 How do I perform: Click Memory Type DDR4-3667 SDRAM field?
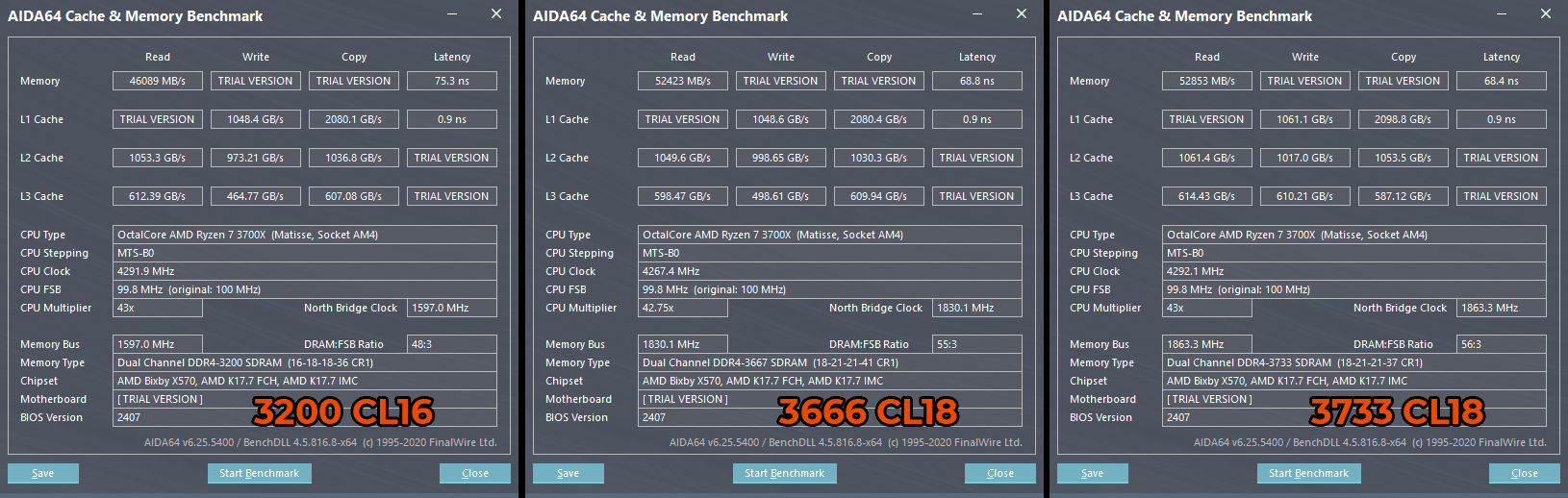[x=830, y=362]
